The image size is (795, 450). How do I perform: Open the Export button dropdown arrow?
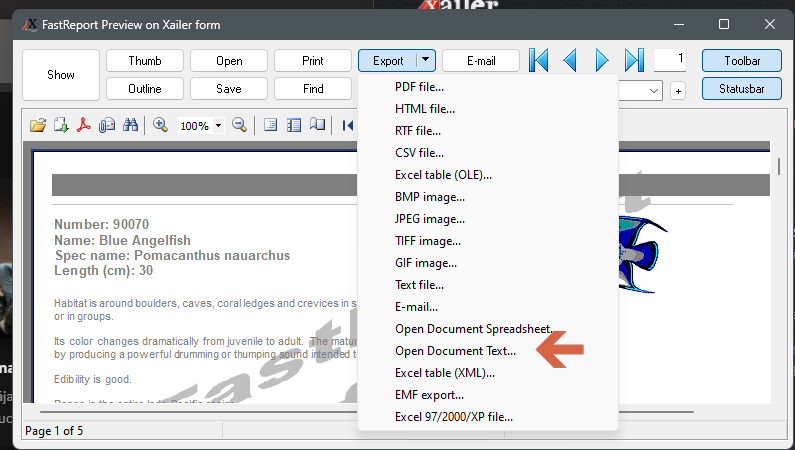pyautogui.click(x=426, y=60)
